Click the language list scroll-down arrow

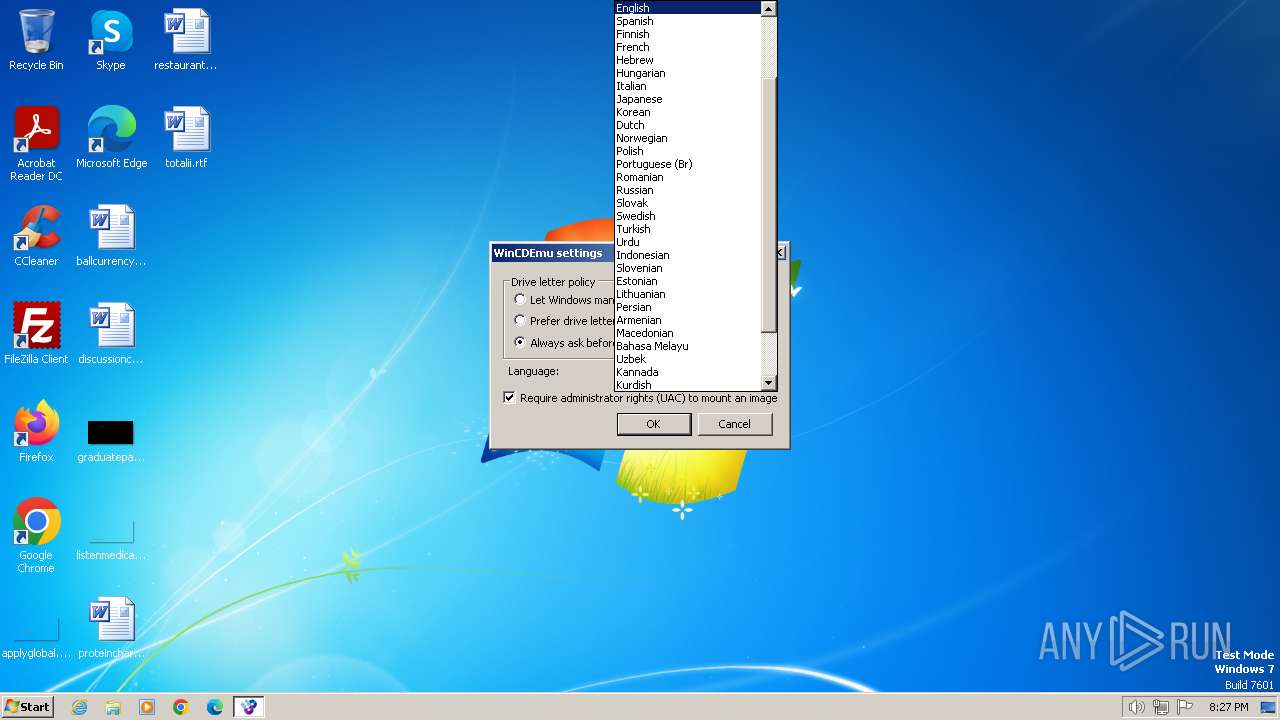click(x=768, y=383)
